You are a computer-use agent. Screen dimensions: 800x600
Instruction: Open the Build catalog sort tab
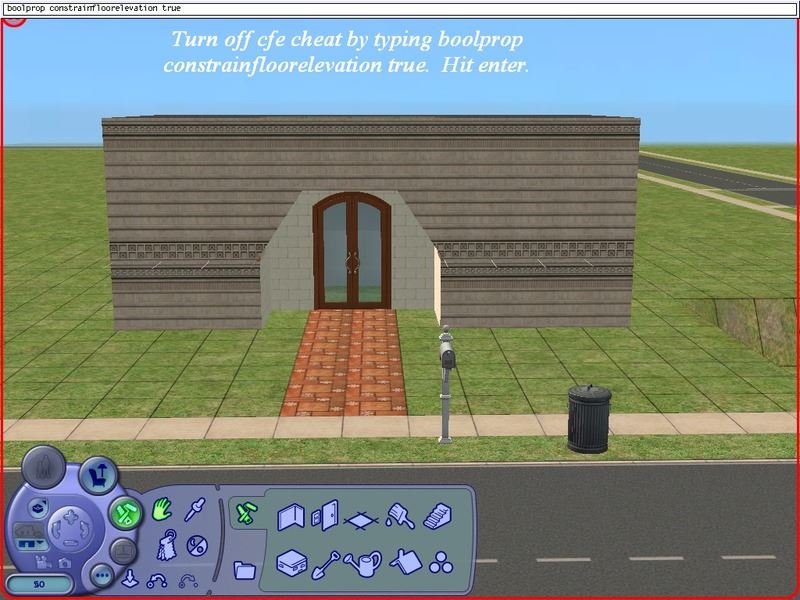pyautogui.click(x=246, y=513)
